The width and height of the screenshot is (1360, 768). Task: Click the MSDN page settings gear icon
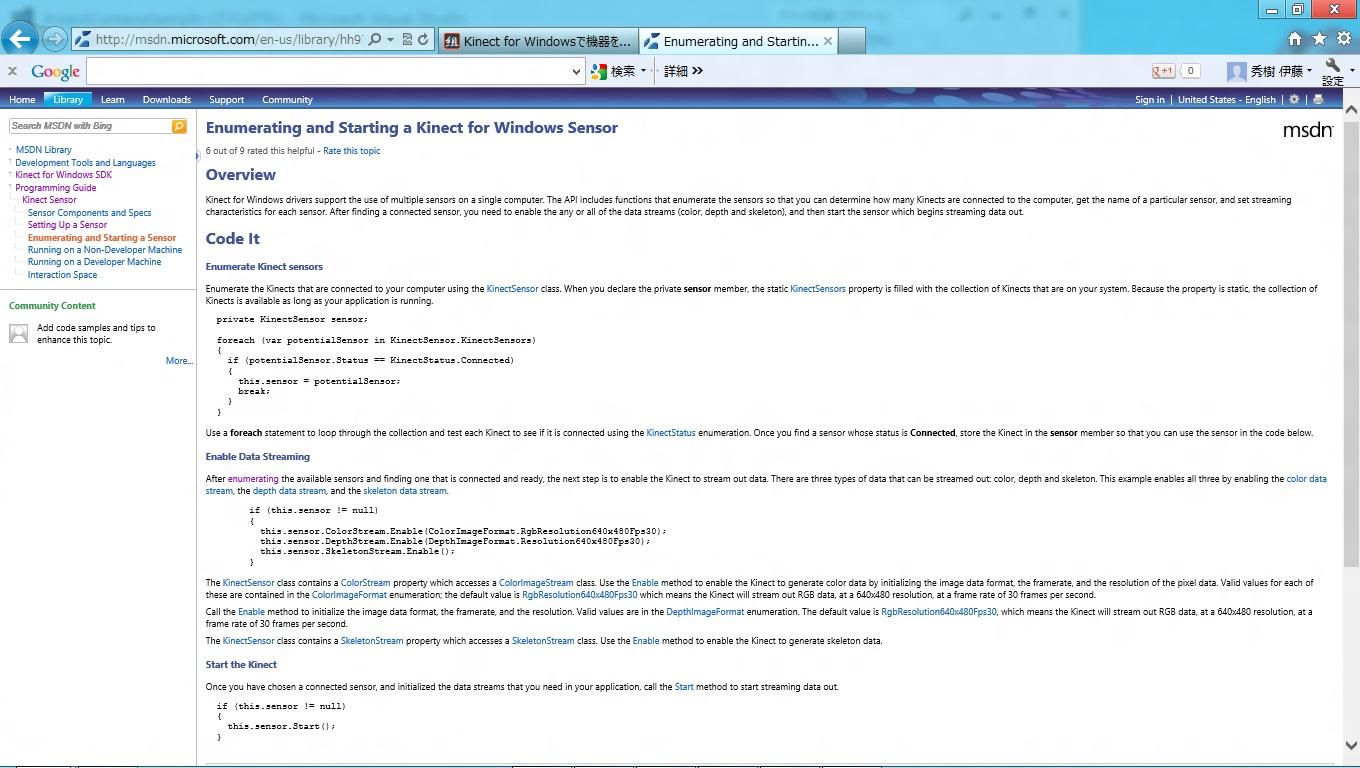pyautogui.click(x=1294, y=100)
